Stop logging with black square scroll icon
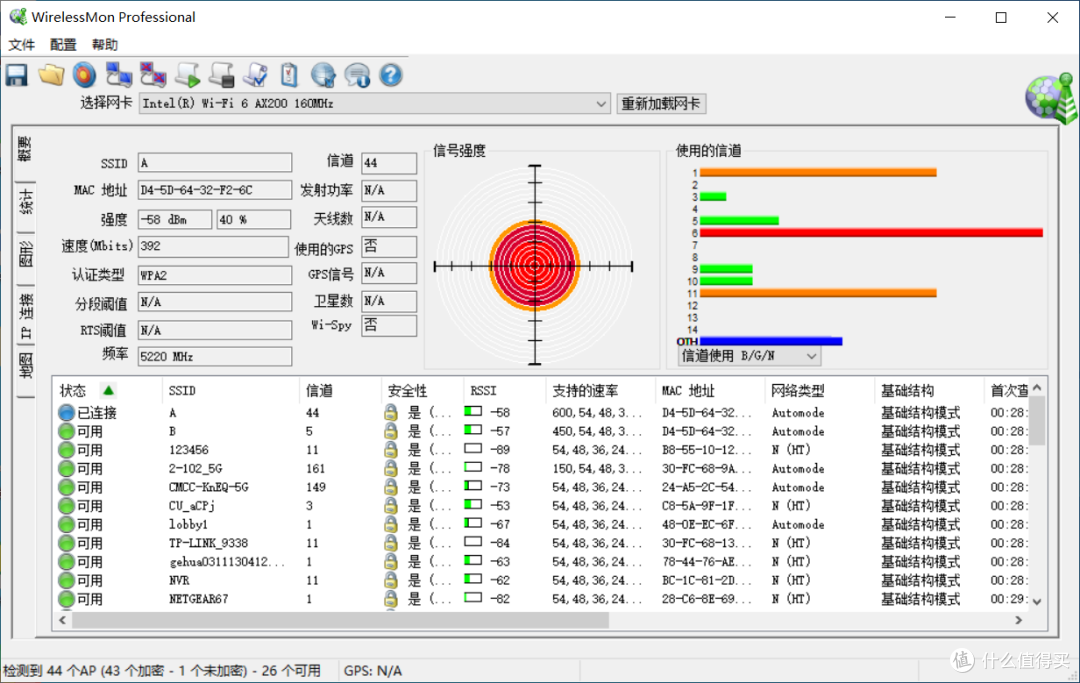The width and height of the screenshot is (1080, 683). tap(222, 75)
